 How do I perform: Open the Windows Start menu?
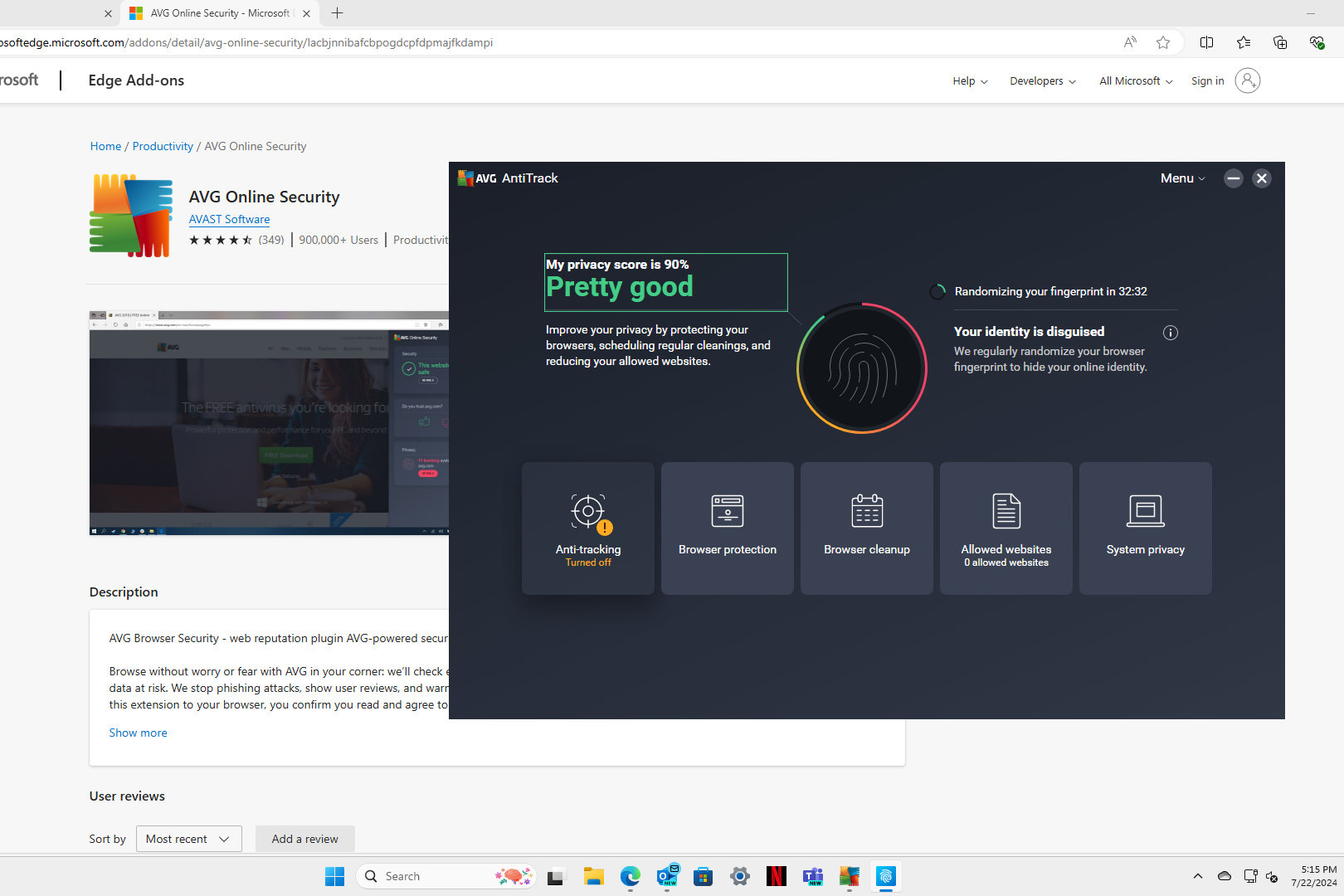pos(334,876)
